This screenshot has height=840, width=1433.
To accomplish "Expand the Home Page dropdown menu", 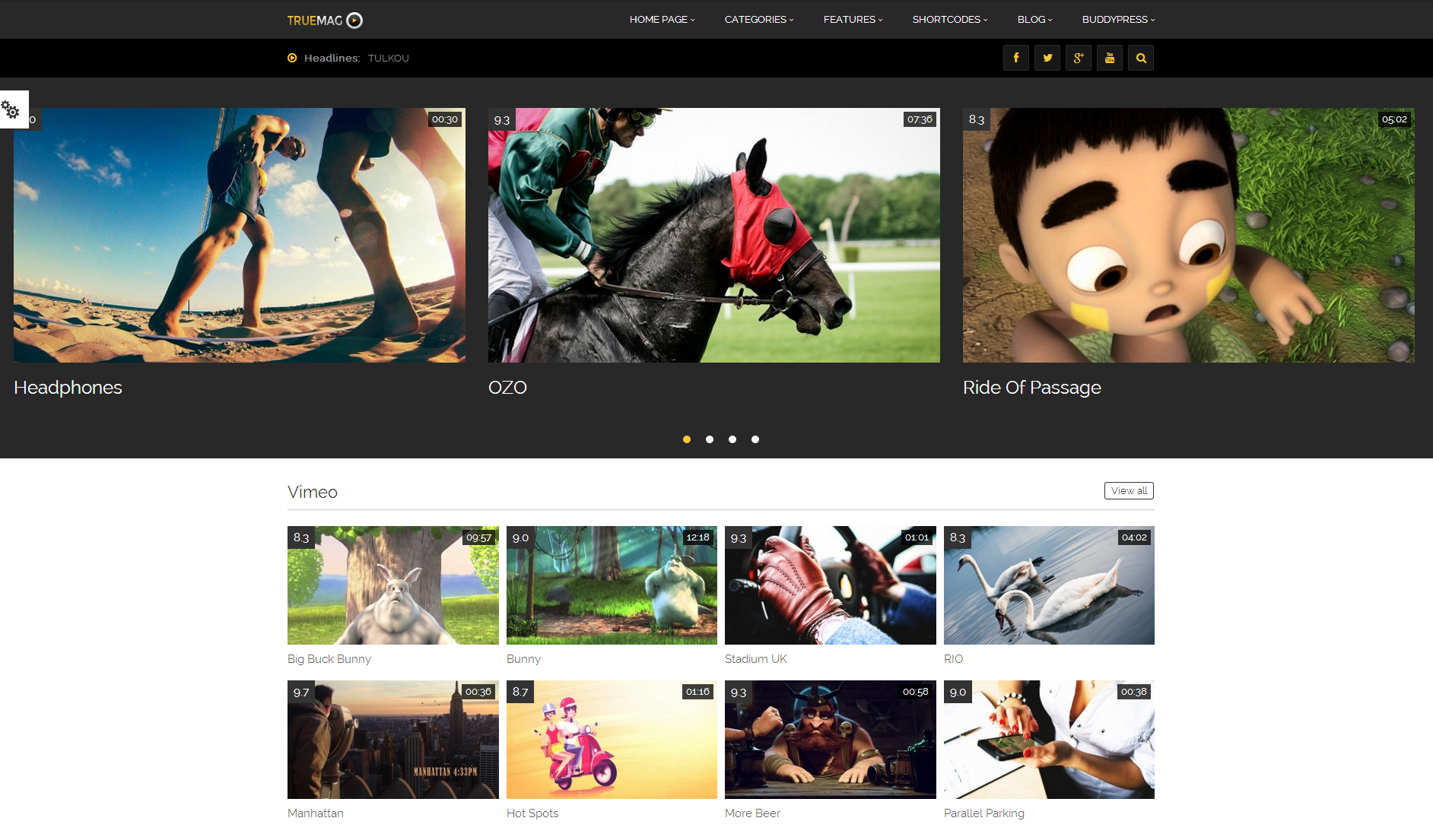I will pos(662,20).
